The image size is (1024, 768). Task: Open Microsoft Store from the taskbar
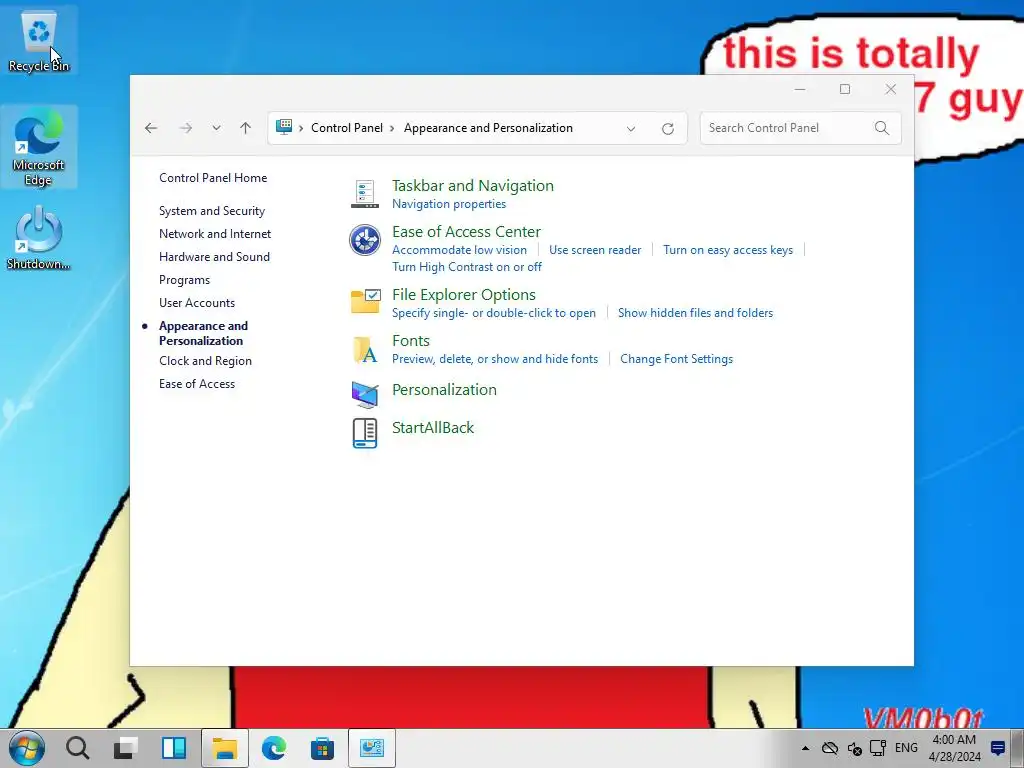tap(322, 748)
